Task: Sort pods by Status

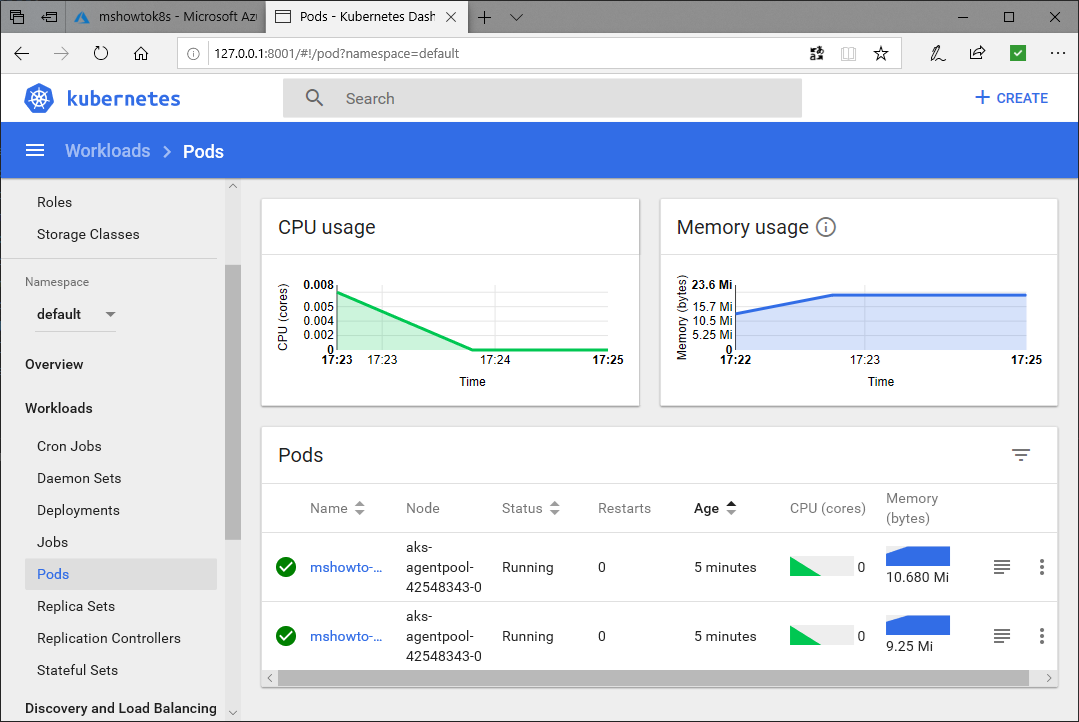Action: (x=531, y=509)
